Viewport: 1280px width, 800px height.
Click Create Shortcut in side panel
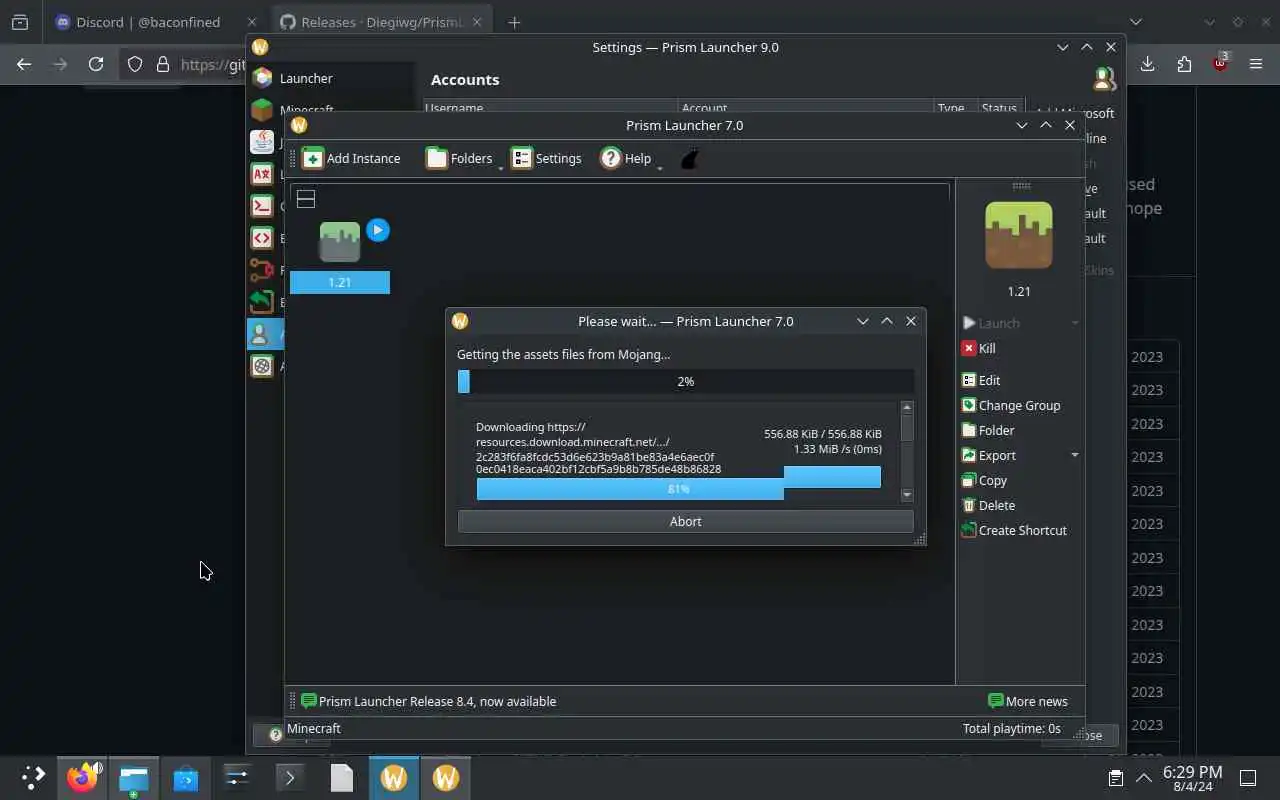click(1014, 530)
